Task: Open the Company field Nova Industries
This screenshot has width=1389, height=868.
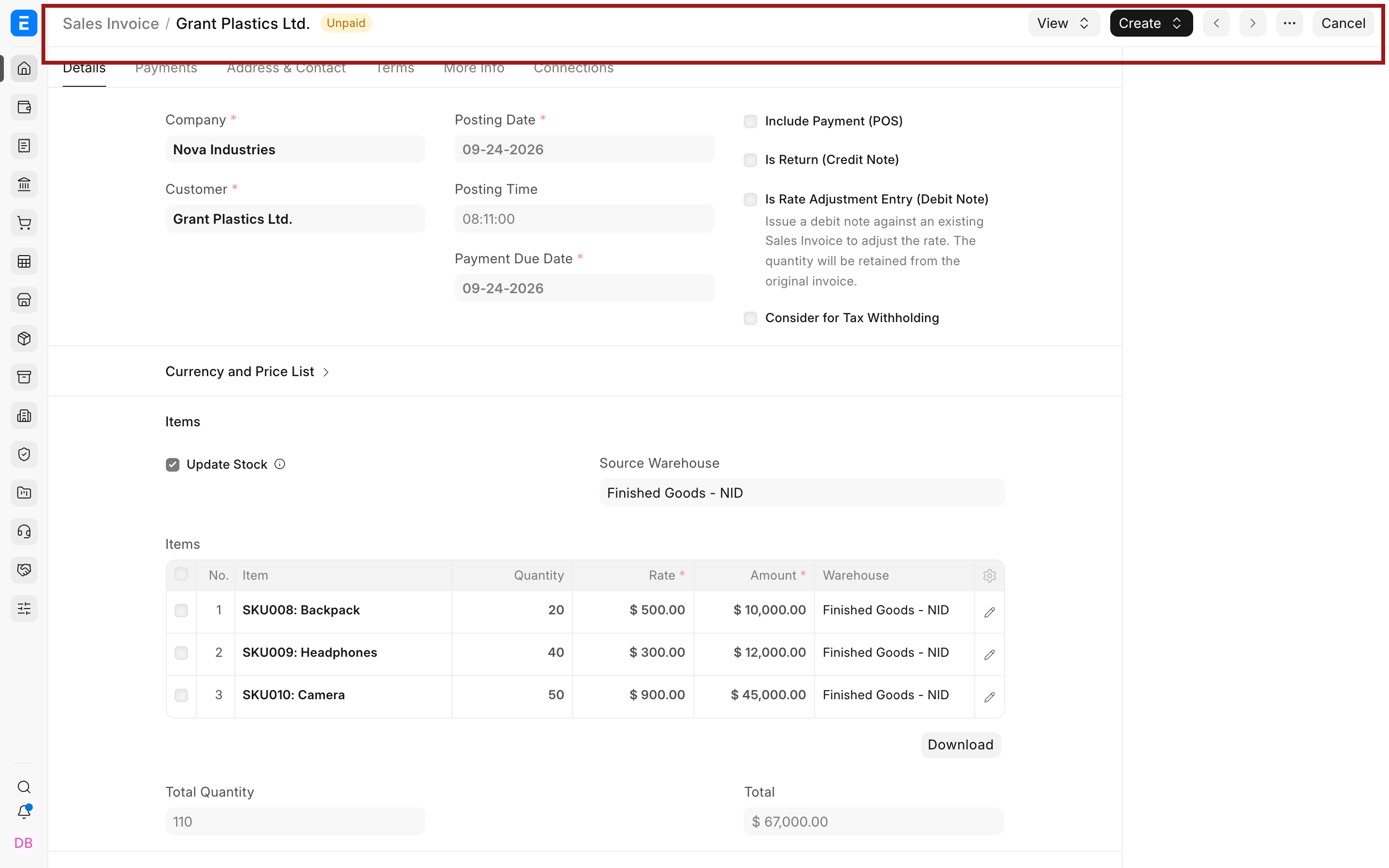Action: point(295,149)
